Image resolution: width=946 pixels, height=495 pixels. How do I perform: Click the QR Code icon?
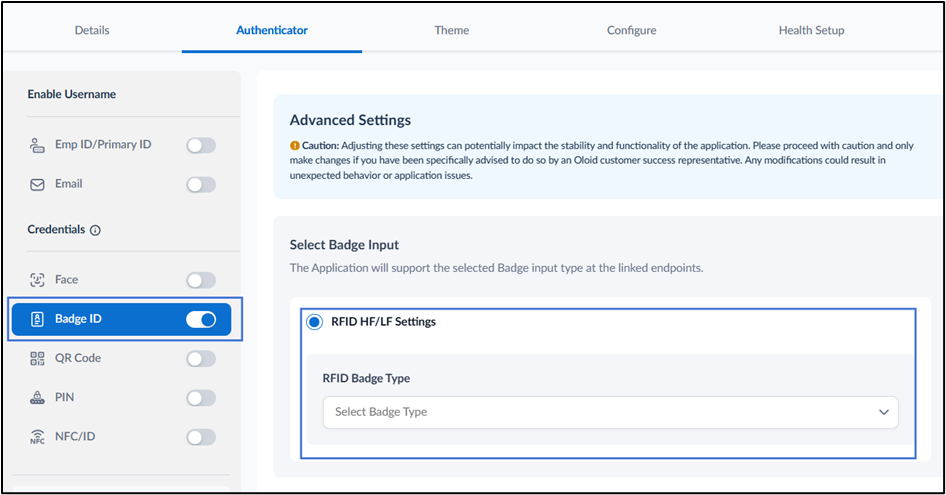pos(37,359)
